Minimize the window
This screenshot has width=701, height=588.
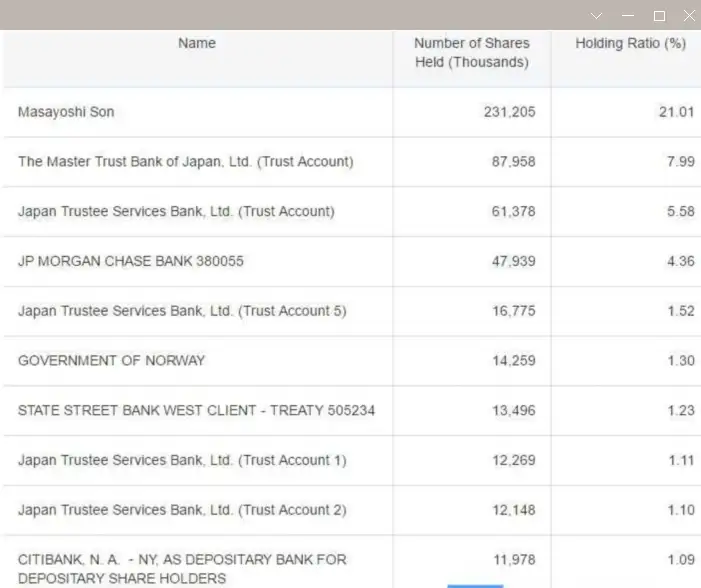pos(628,16)
